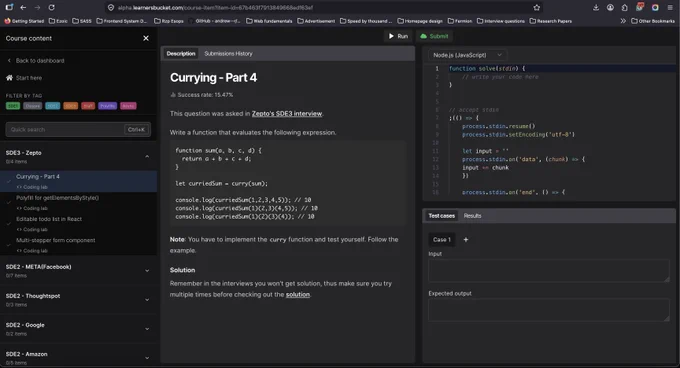Open the Interview questions bookmark folder

tap(500, 21)
